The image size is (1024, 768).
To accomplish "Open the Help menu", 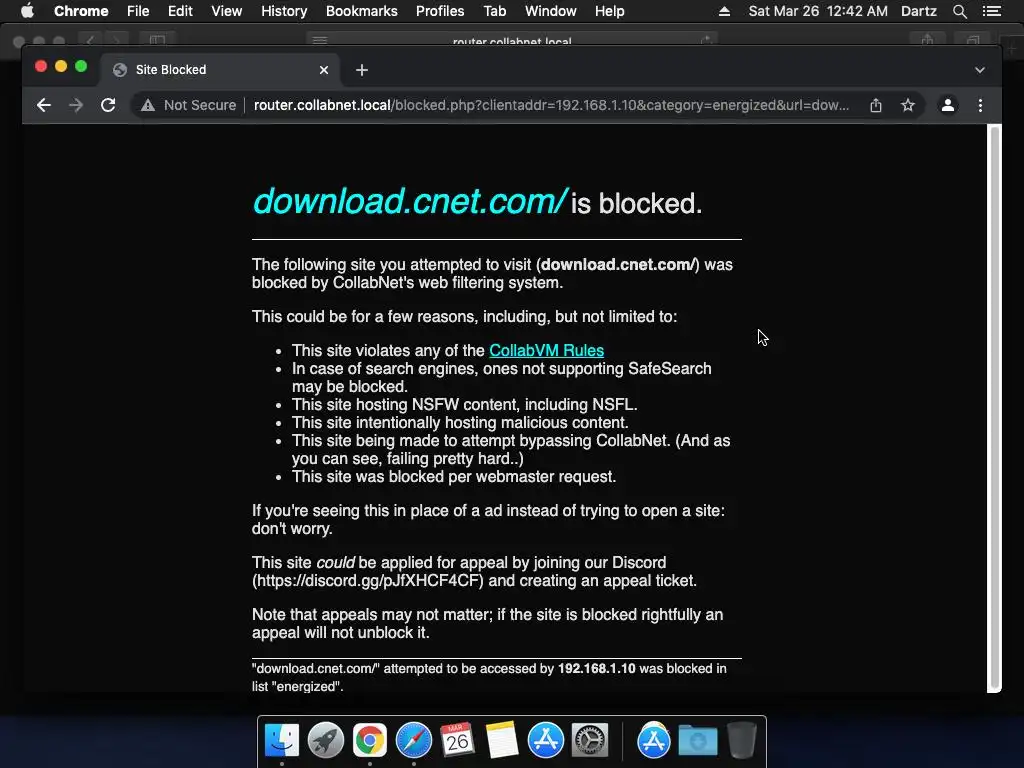I will point(609,11).
